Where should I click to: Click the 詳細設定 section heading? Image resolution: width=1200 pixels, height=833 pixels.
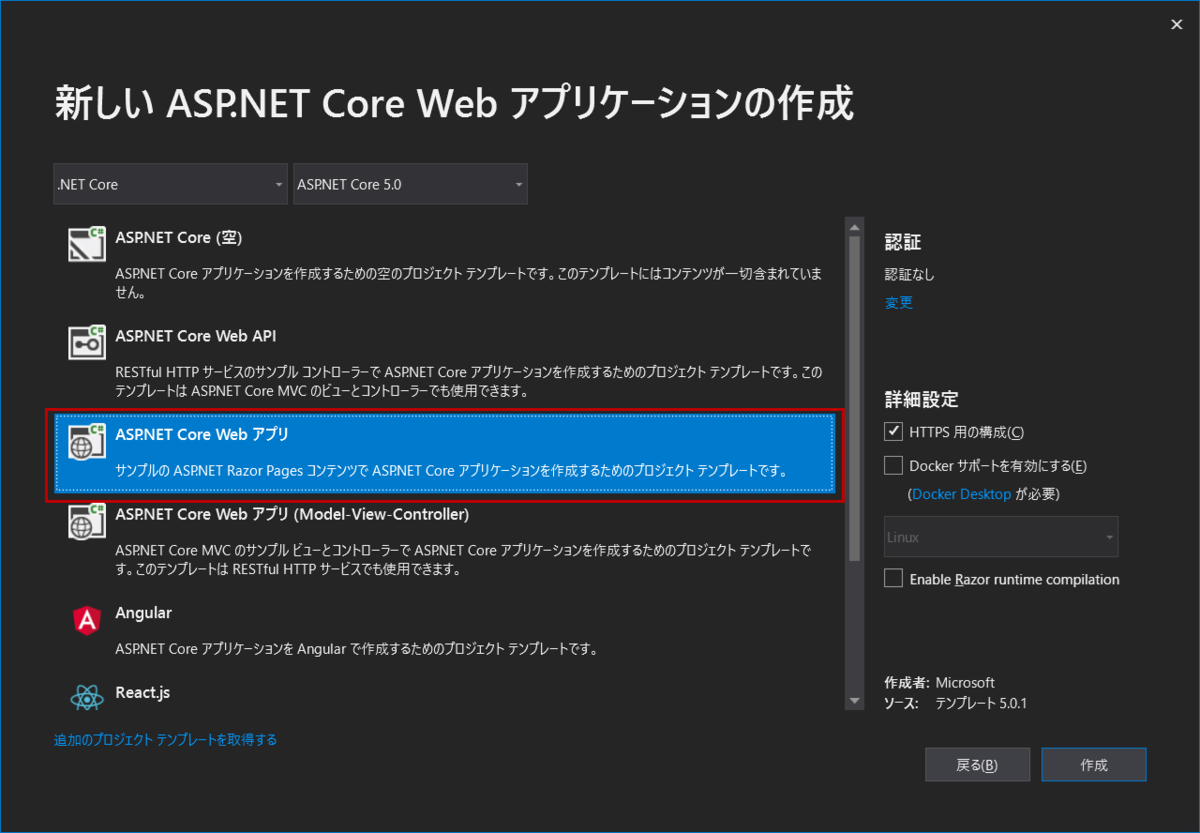(x=922, y=400)
